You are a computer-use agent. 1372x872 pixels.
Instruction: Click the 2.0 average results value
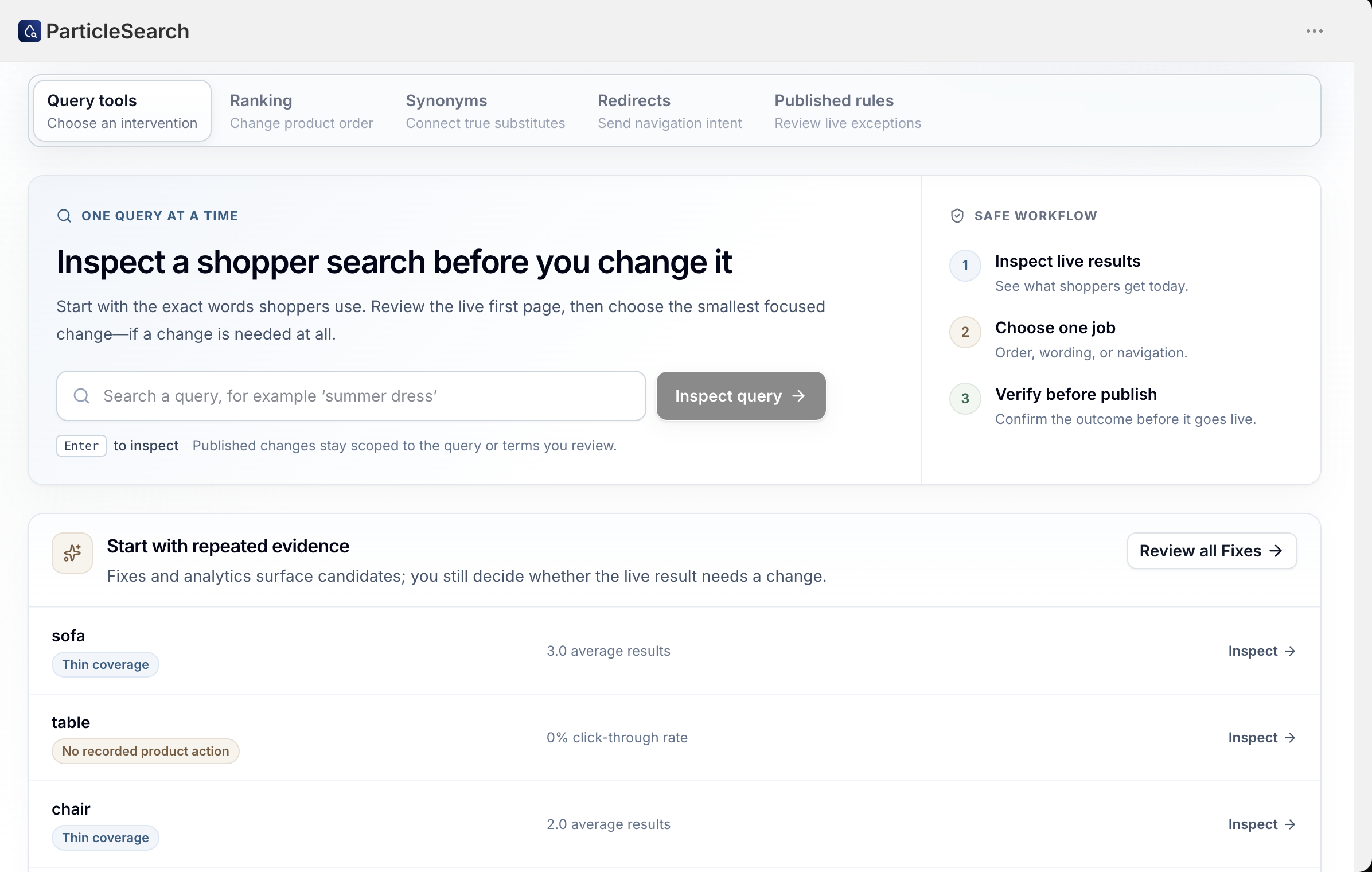[x=609, y=824]
